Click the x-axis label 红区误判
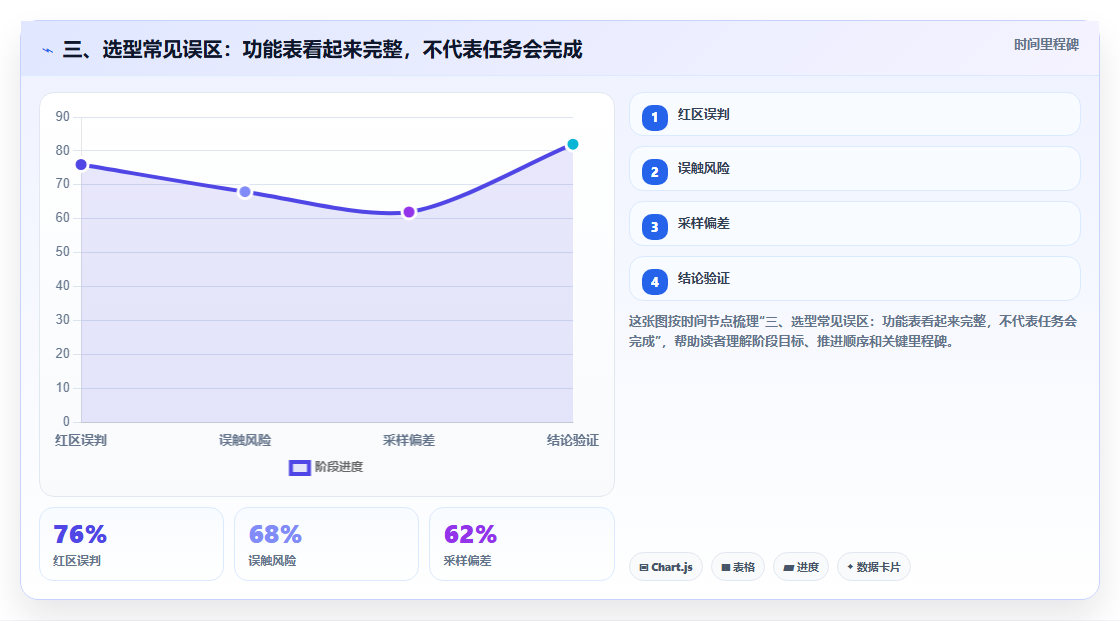 pyautogui.click(x=81, y=441)
